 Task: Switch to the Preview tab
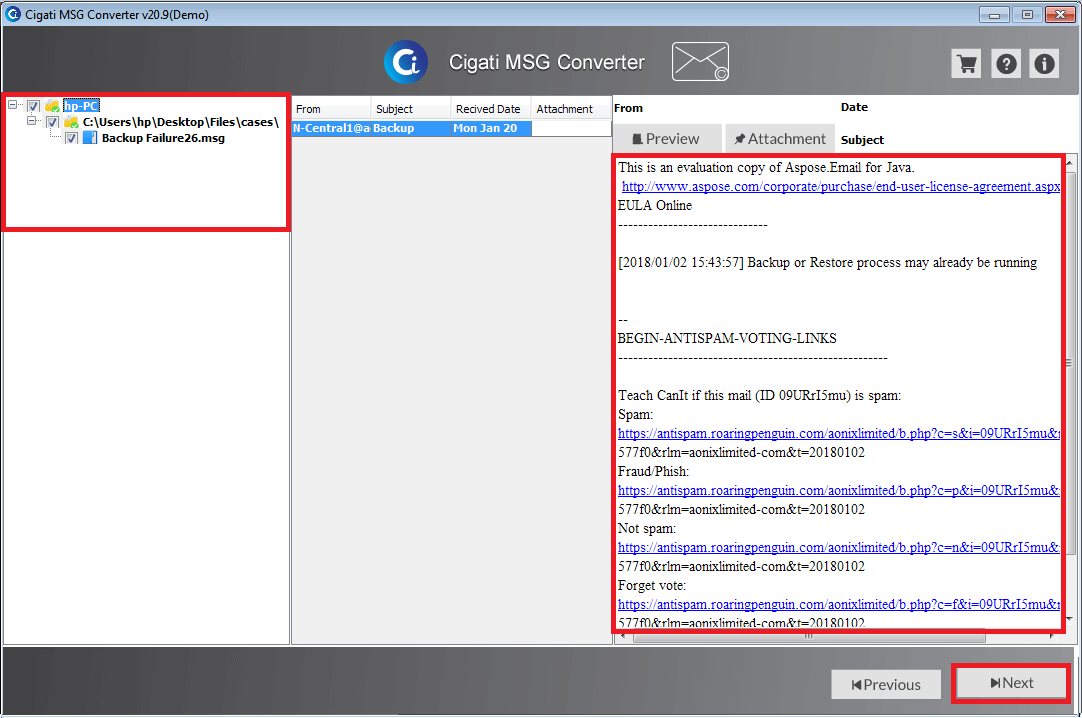pyautogui.click(x=667, y=139)
